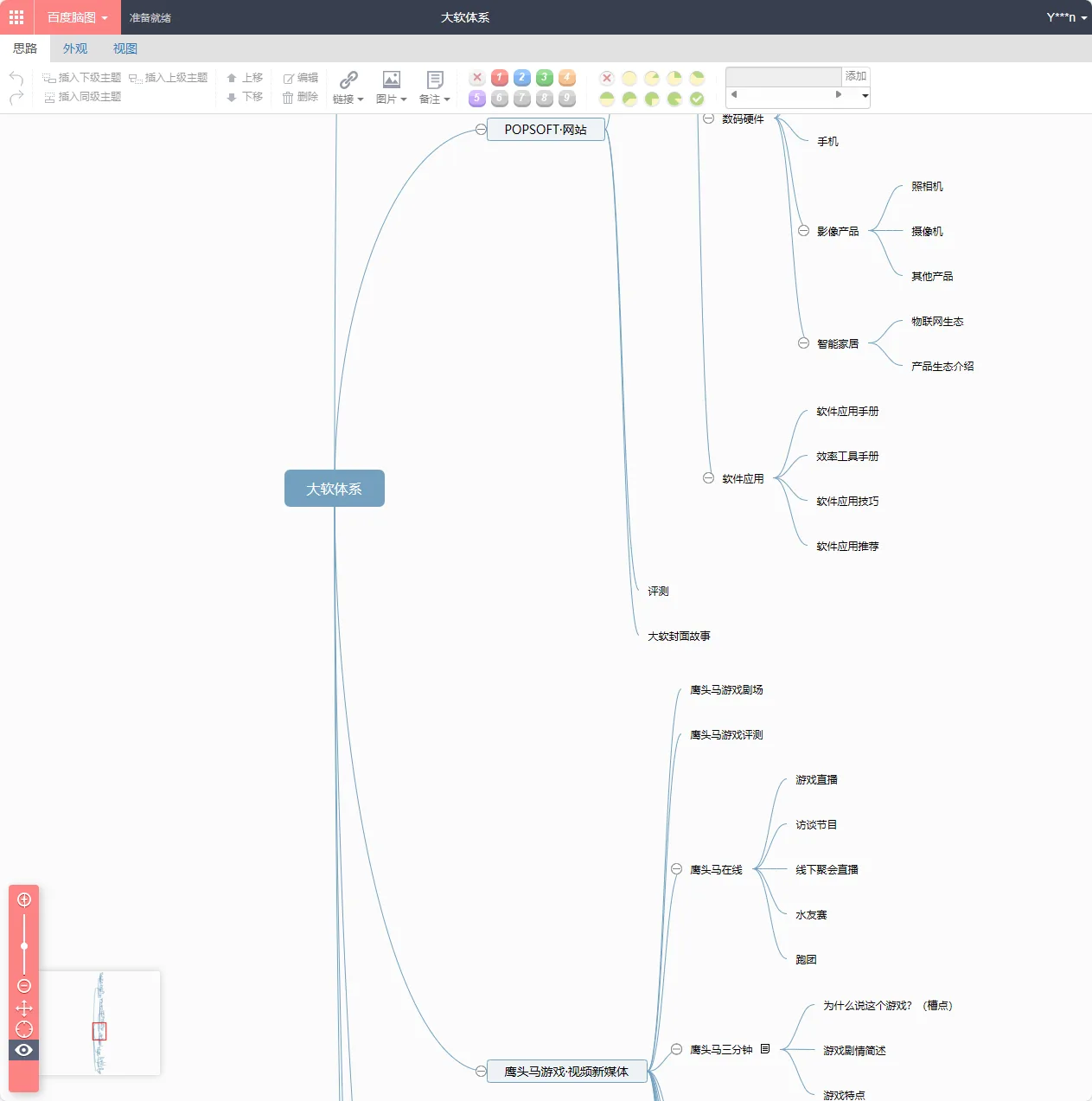Click the undo arrow icon

coord(16,78)
